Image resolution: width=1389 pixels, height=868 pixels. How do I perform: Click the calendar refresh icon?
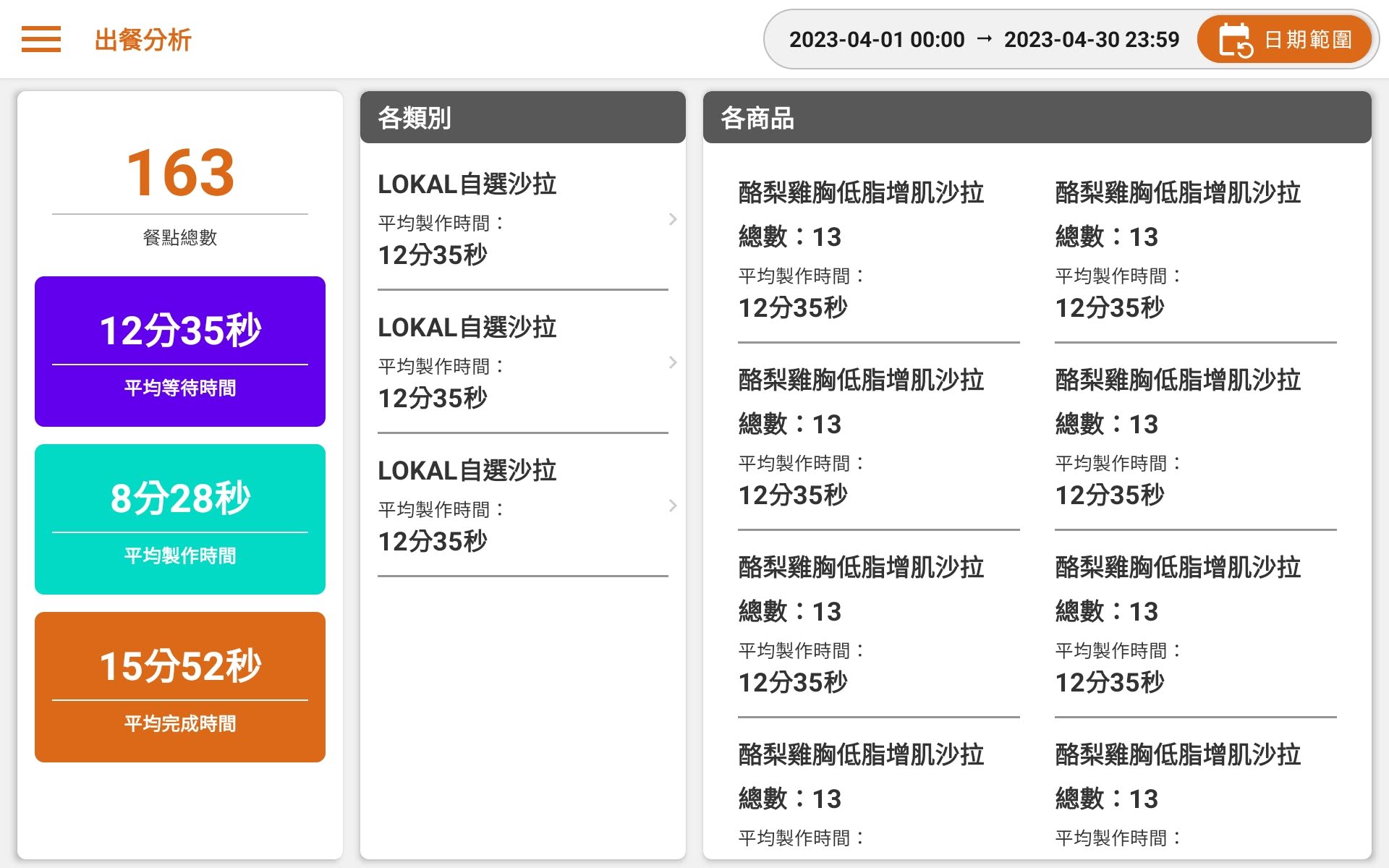click(x=1236, y=40)
